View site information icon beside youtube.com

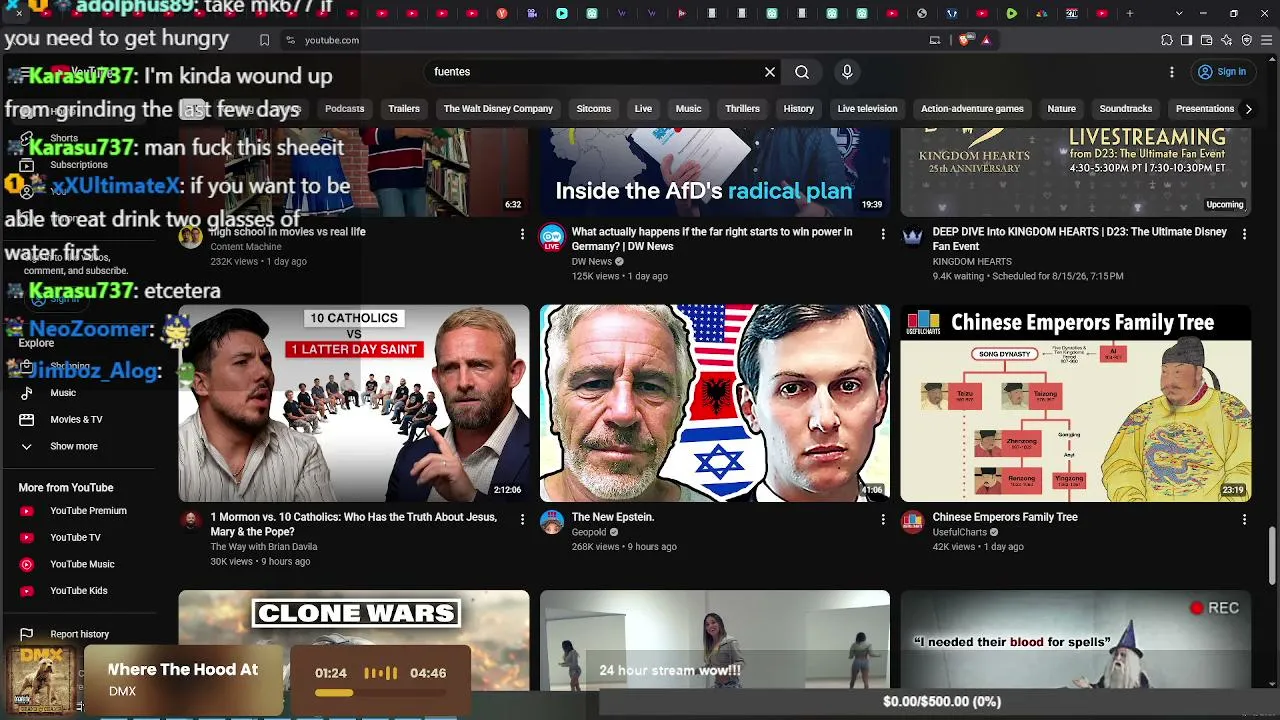coord(290,40)
